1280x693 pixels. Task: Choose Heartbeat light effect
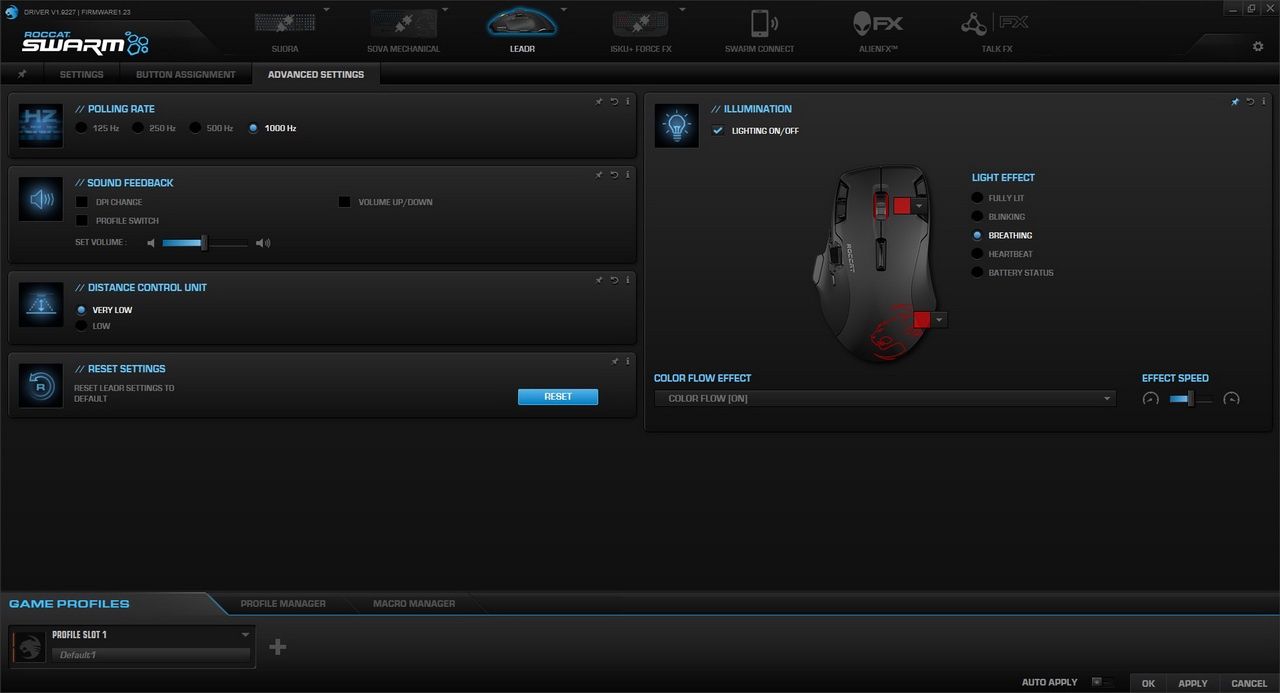coord(978,254)
